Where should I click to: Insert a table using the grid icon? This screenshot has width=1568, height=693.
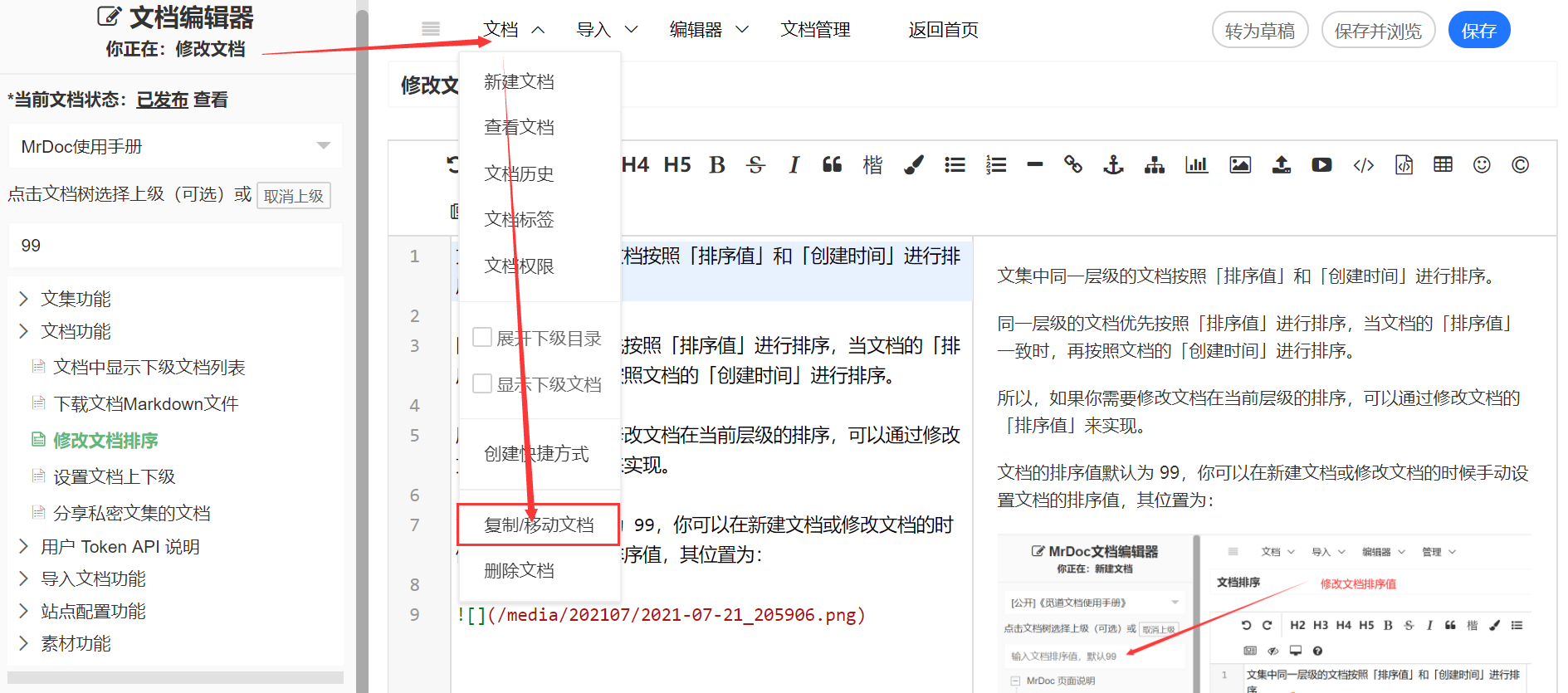pos(1443,165)
